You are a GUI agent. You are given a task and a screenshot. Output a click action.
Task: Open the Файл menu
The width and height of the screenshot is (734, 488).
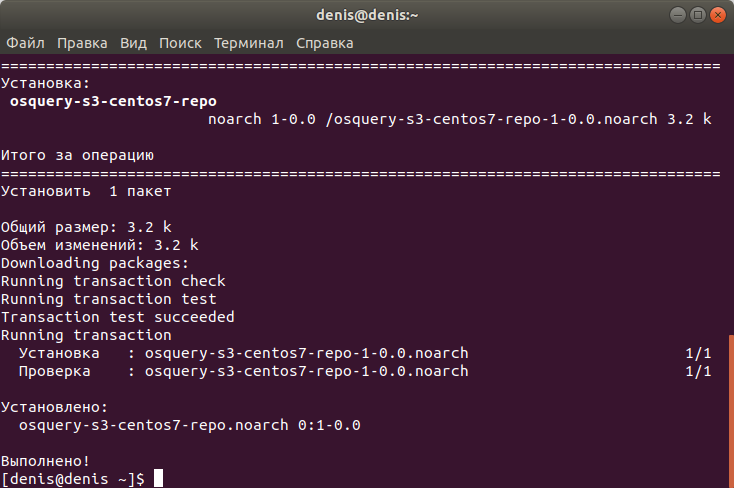[x=25, y=43]
